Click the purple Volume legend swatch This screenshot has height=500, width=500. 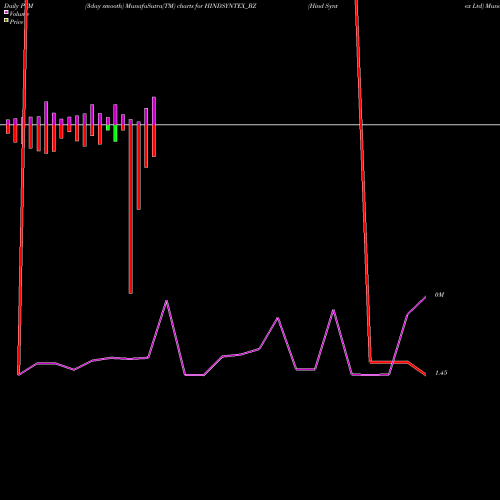(6, 12)
